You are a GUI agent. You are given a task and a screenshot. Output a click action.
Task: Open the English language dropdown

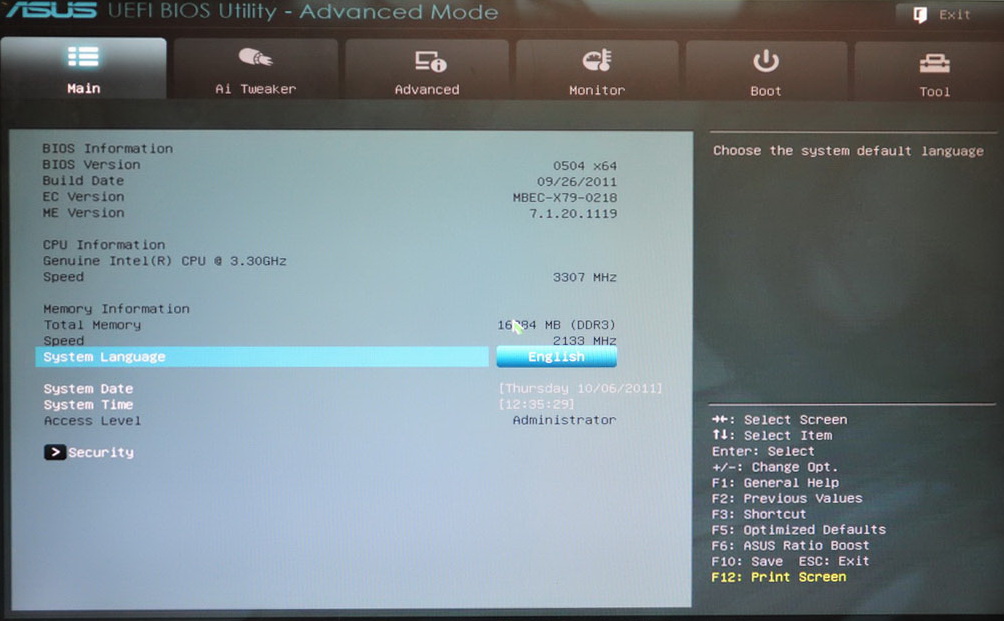(x=556, y=357)
